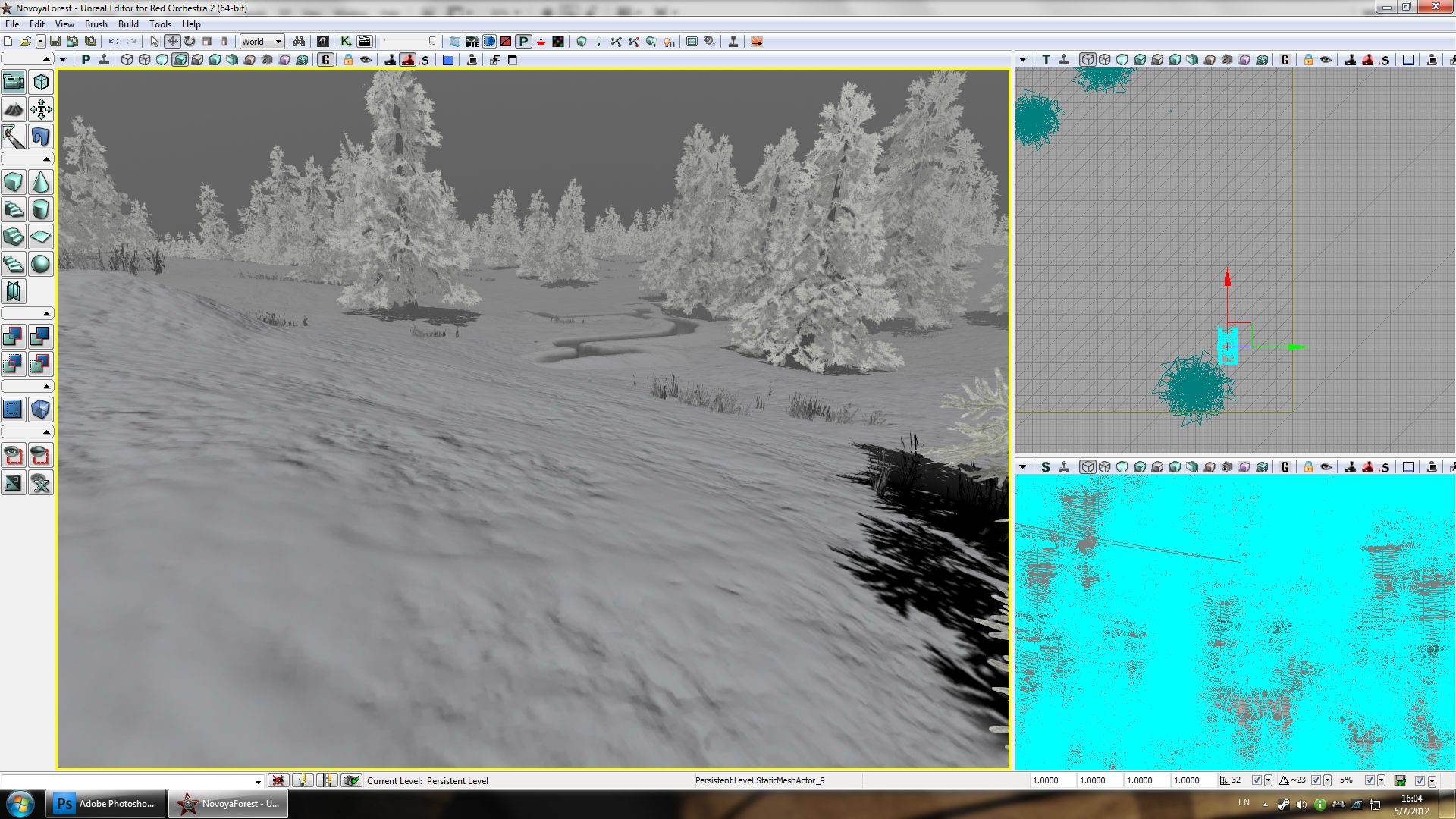Activate Mesh paint mode brush
The height and width of the screenshot is (819, 1456).
(x=14, y=136)
